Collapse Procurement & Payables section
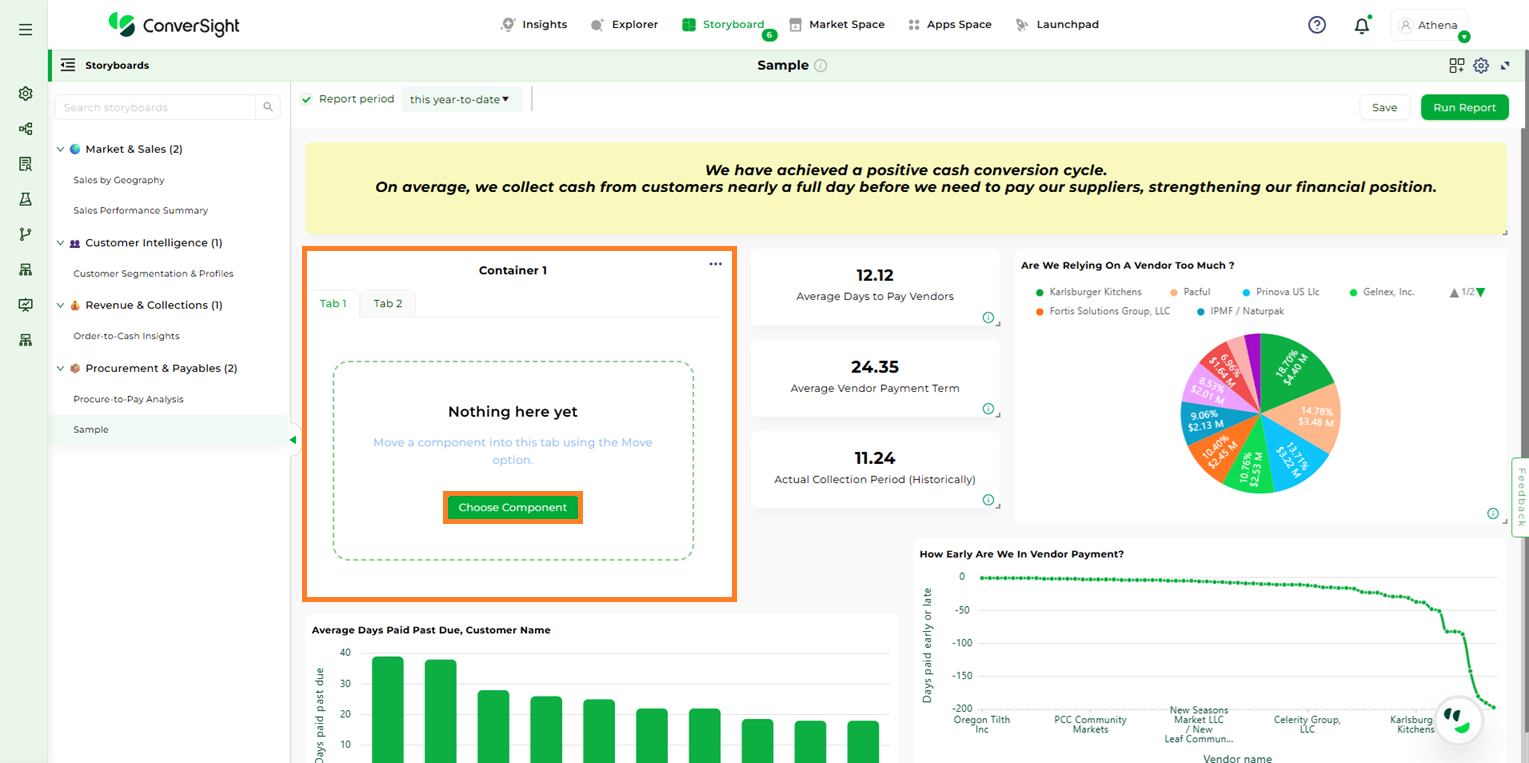This screenshot has height=763, width=1529. coord(60,368)
